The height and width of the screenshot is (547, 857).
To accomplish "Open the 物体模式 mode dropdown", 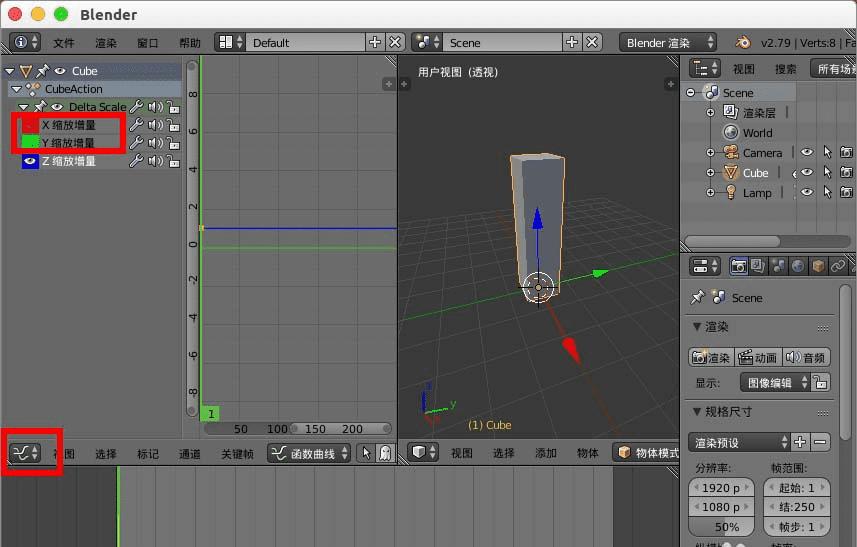I will (646, 452).
